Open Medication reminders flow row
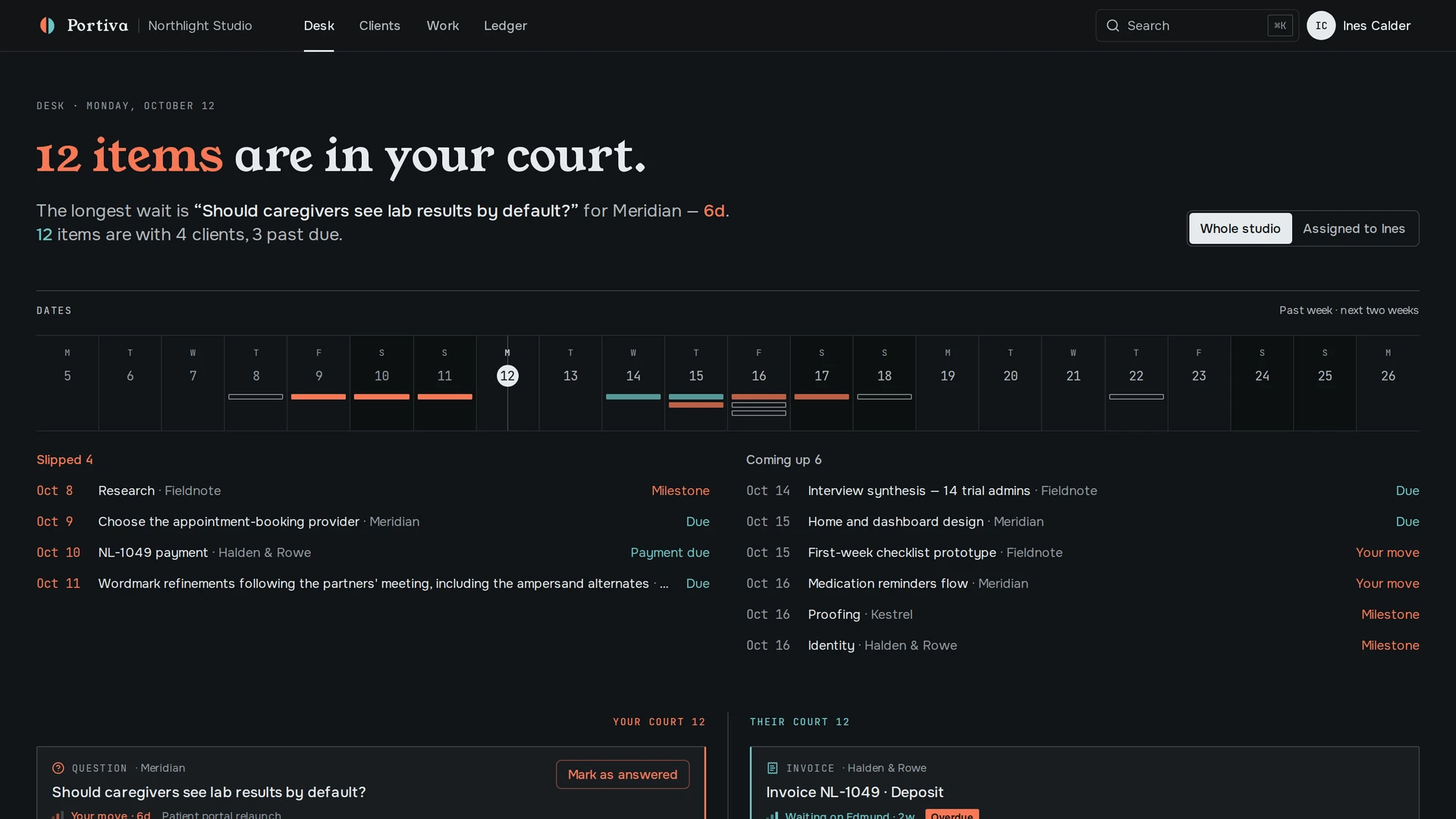 point(1083,583)
